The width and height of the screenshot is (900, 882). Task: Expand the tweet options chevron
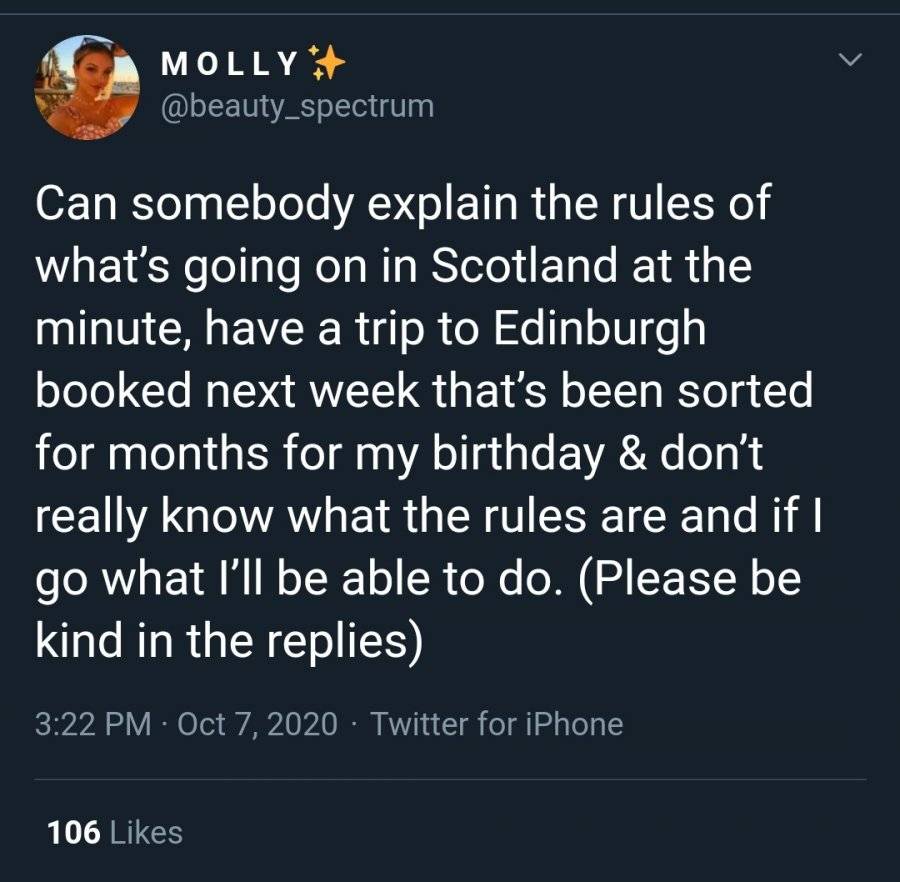849,59
